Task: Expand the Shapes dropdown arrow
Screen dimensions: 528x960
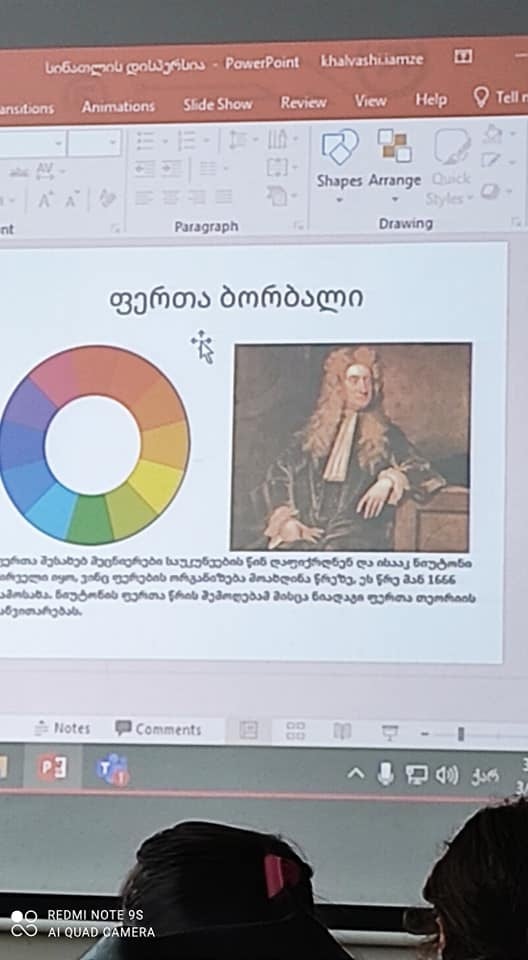Action: click(339, 199)
